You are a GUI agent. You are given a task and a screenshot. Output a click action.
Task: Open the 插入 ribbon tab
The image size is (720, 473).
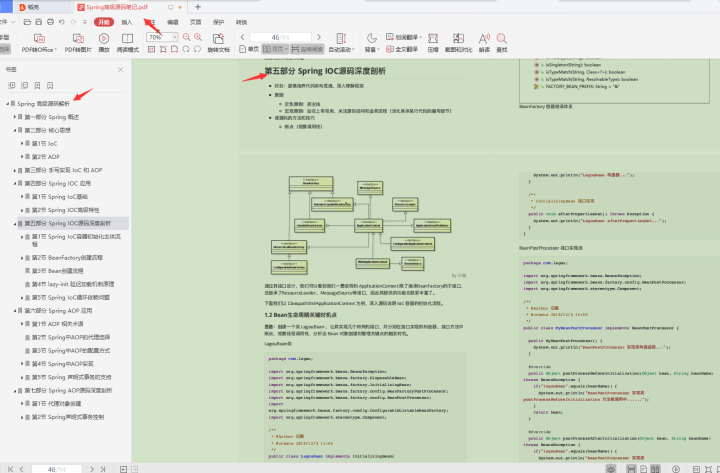click(x=127, y=22)
